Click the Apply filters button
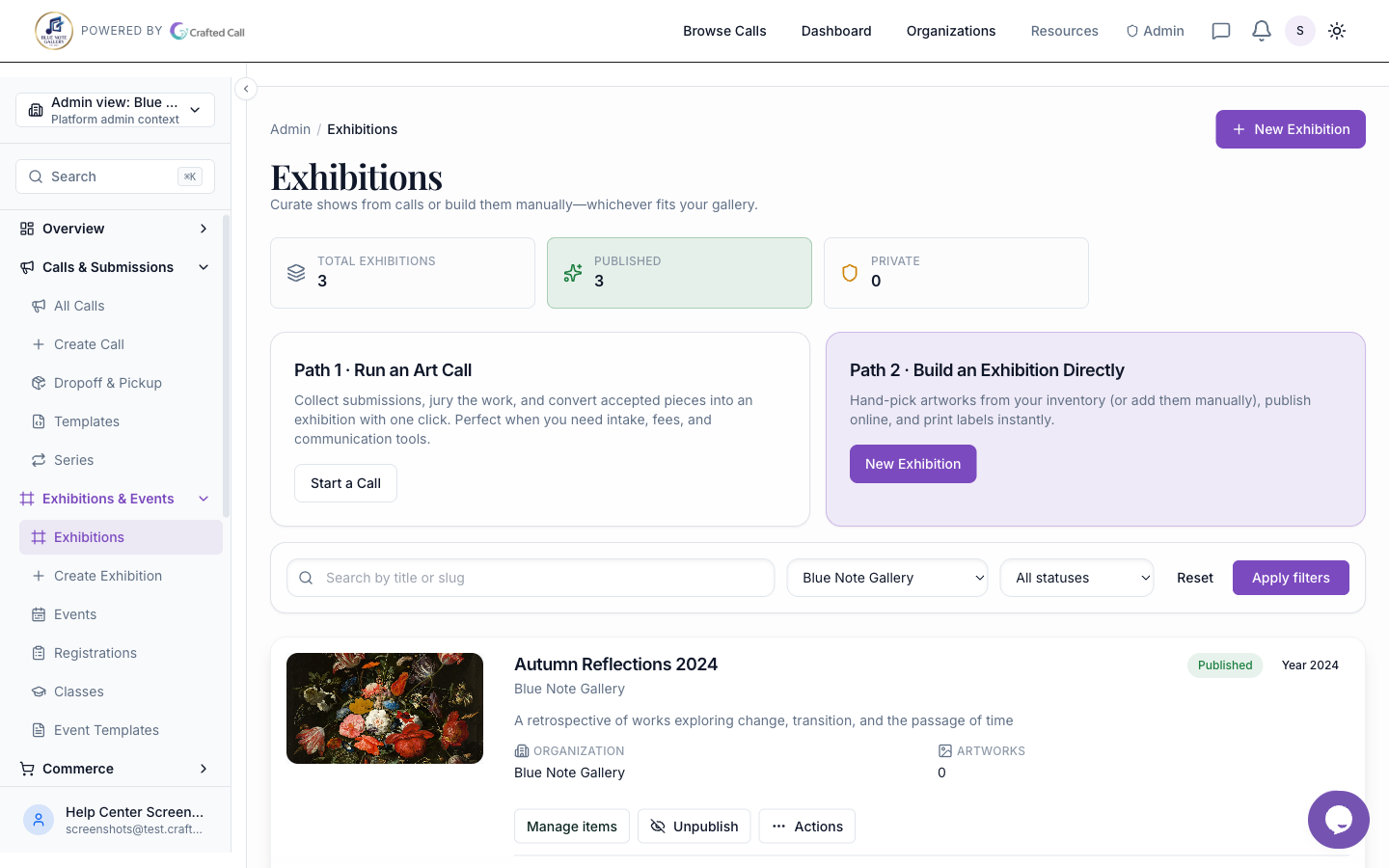This screenshot has height=868, width=1389. [1291, 578]
